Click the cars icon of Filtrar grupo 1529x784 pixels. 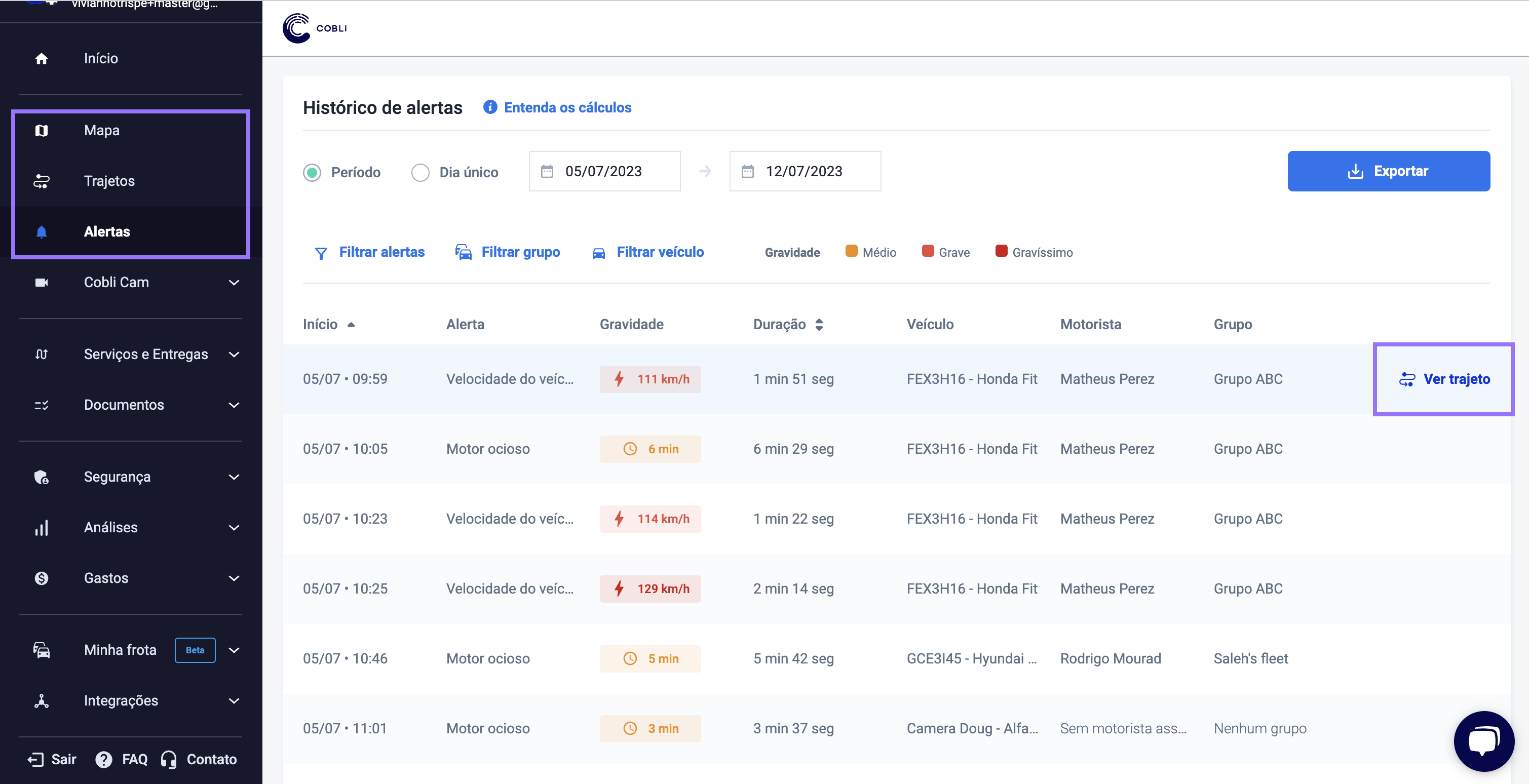tap(463, 252)
